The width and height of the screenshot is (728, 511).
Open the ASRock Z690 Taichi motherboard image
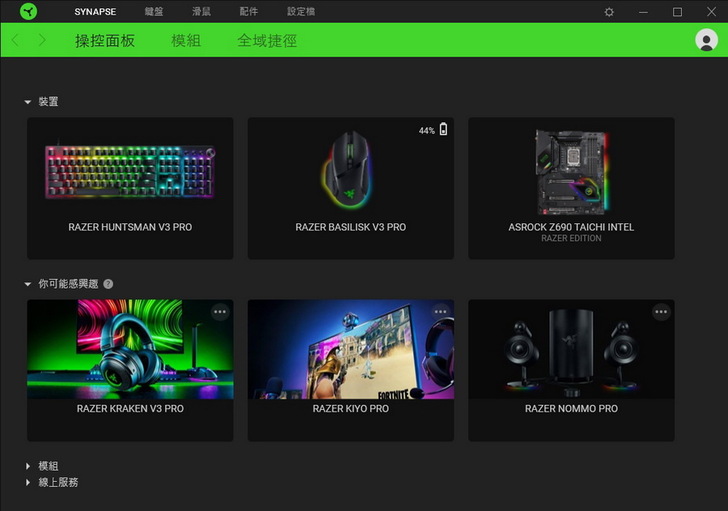[572, 171]
